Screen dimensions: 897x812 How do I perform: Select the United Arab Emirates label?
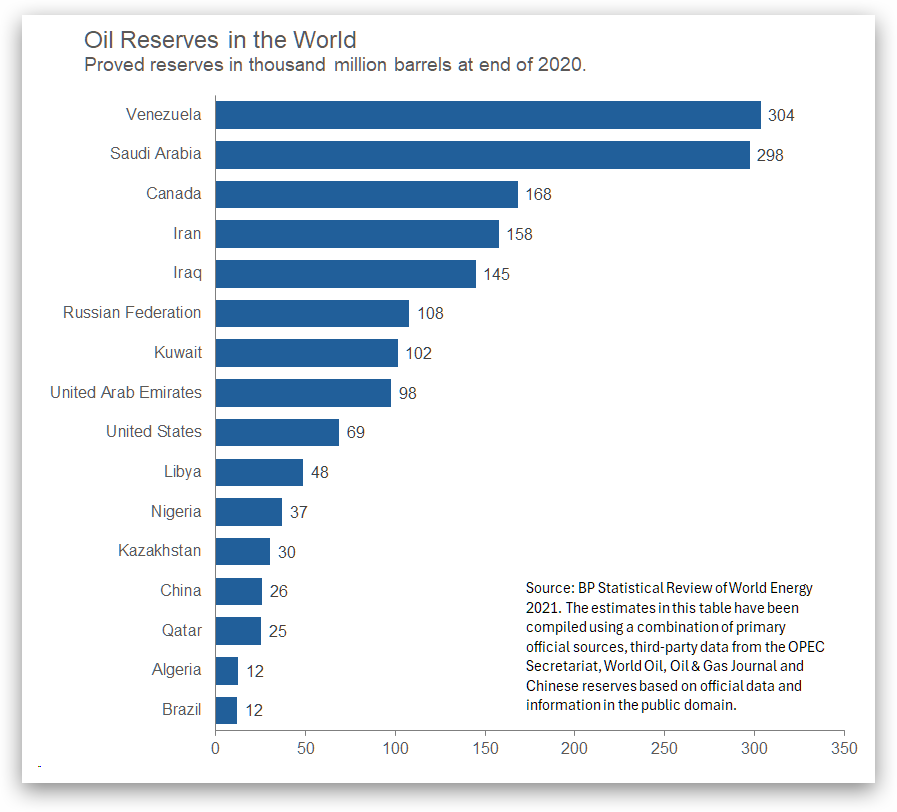click(125, 392)
